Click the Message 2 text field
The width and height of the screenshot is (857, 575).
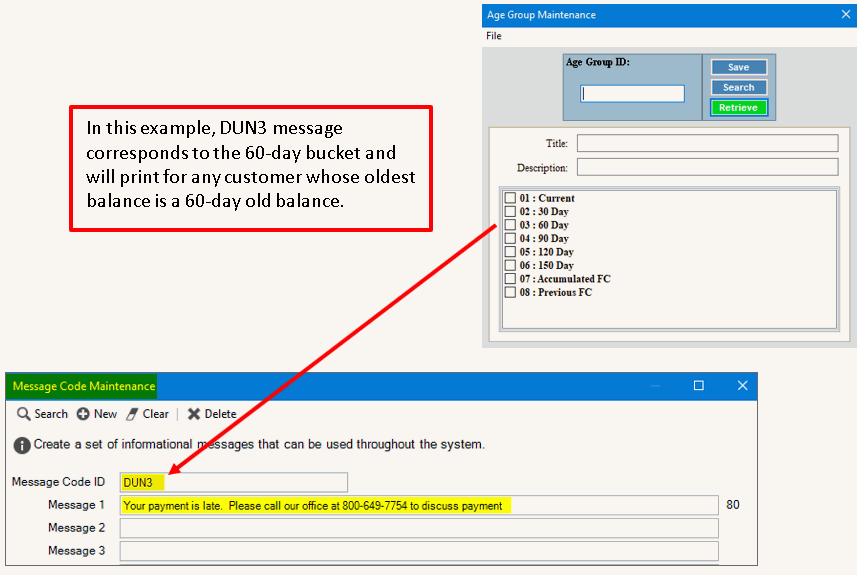[419, 528]
